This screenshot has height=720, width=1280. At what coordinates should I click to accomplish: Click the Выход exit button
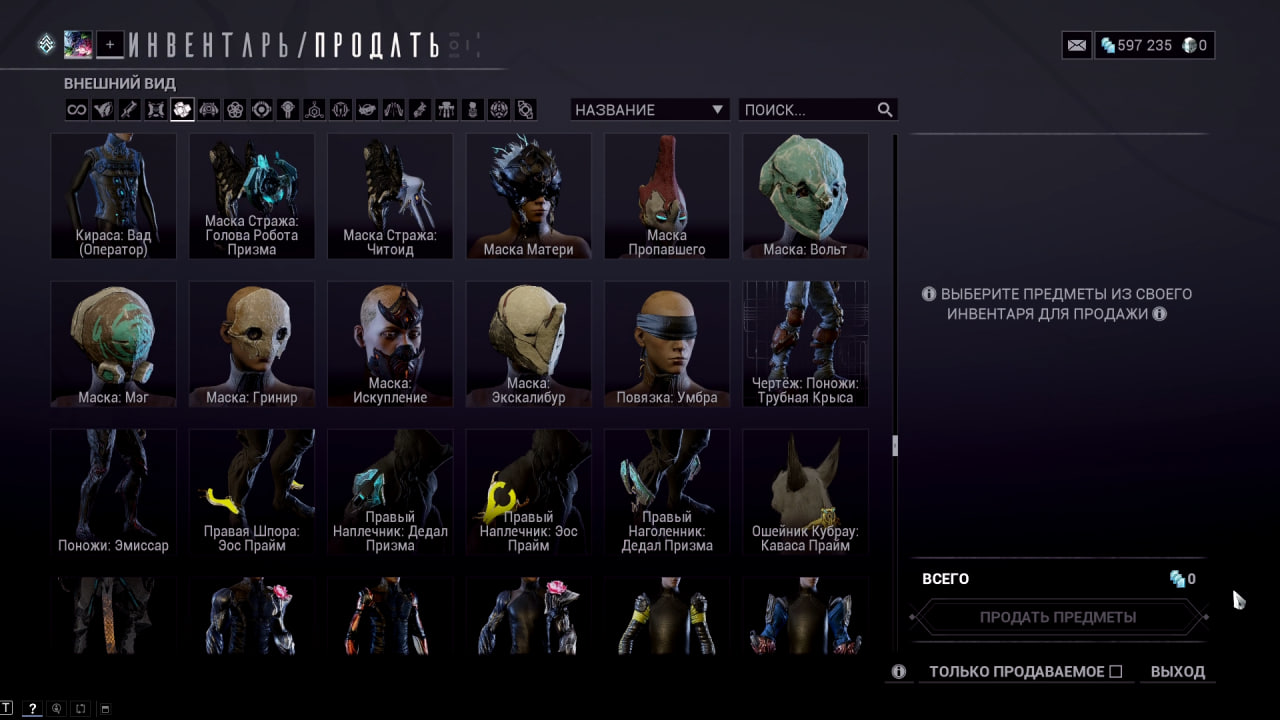tap(1178, 672)
